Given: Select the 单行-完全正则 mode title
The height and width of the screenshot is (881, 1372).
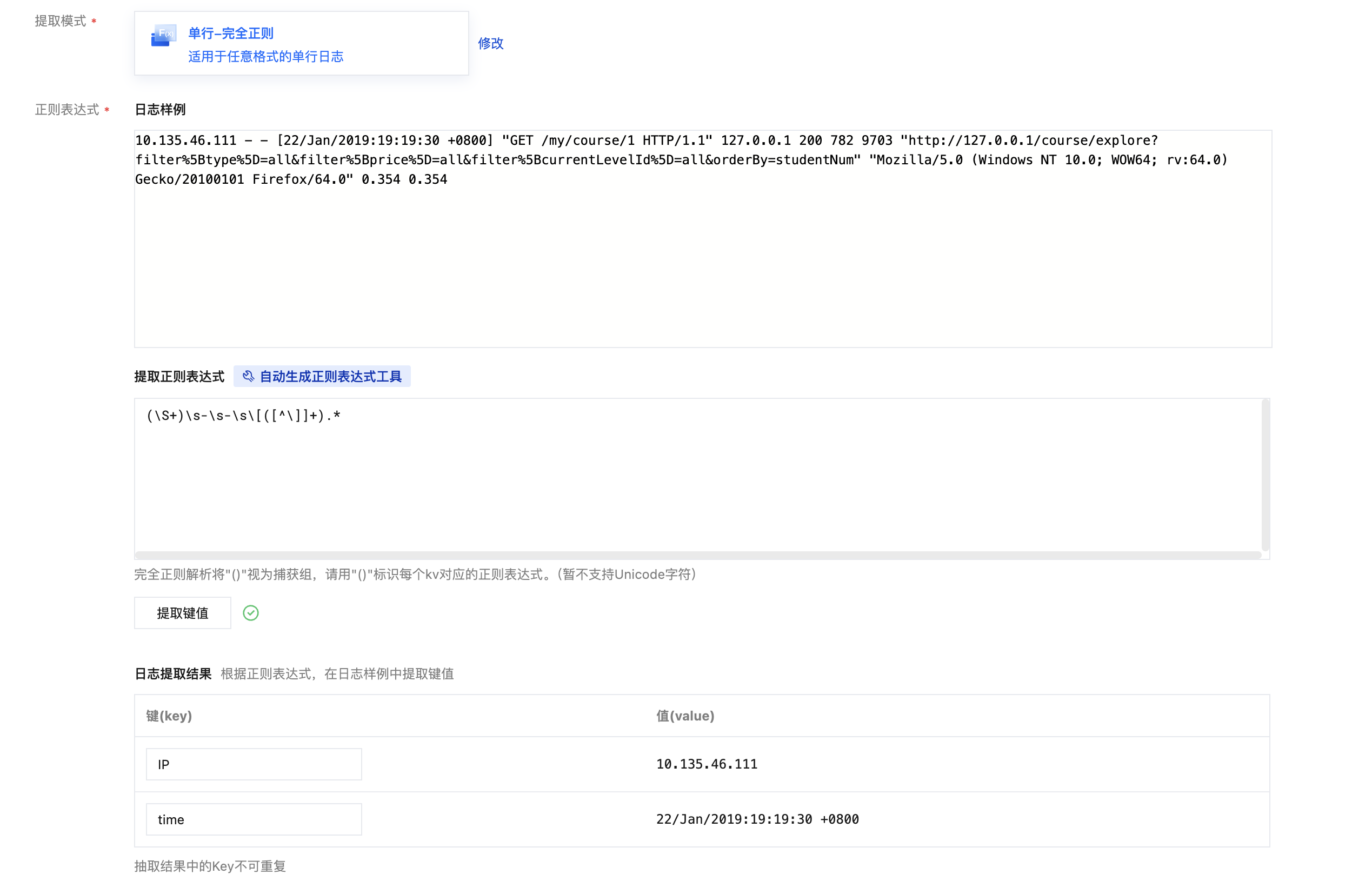Looking at the screenshot, I should pyautogui.click(x=231, y=33).
